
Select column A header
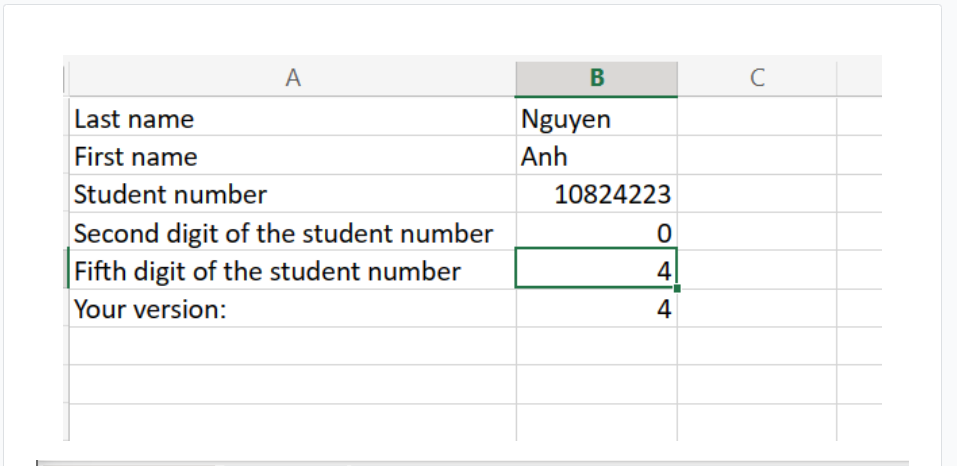[x=293, y=78]
